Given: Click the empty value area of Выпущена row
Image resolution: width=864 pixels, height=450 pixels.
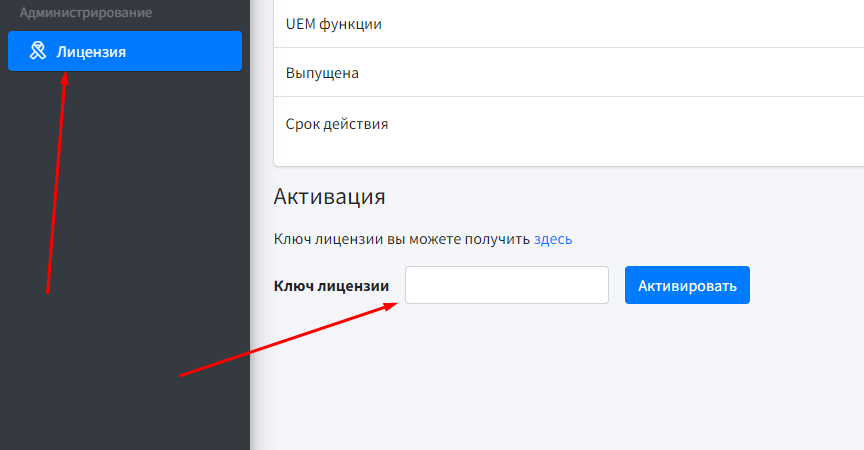Looking at the screenshot, I should pos(650,73).
